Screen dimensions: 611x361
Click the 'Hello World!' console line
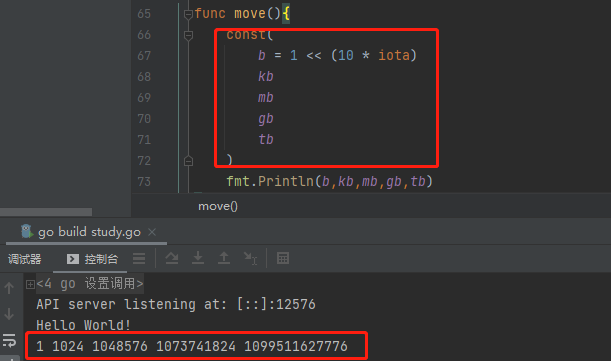[83, 325]
